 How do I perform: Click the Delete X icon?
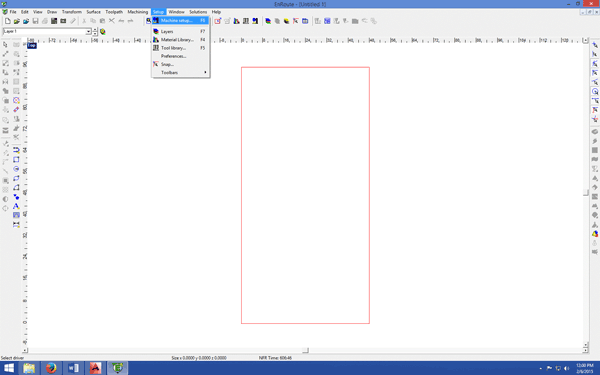[112, 21]
